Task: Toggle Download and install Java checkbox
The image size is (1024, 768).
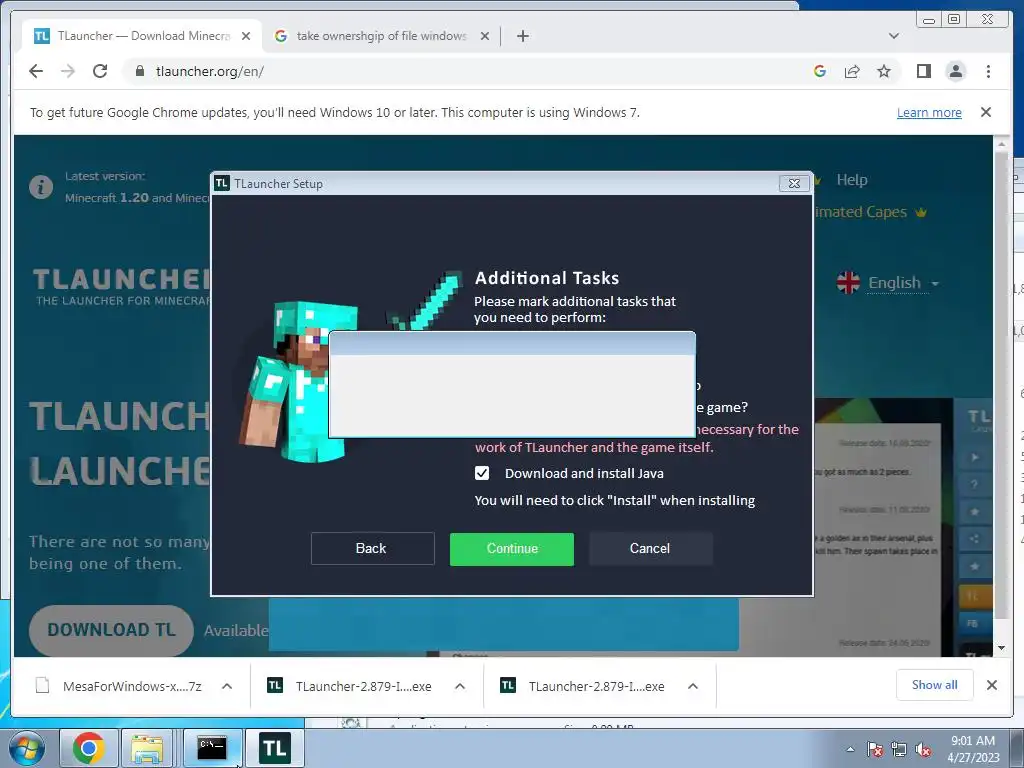Action: pos(482,473)
